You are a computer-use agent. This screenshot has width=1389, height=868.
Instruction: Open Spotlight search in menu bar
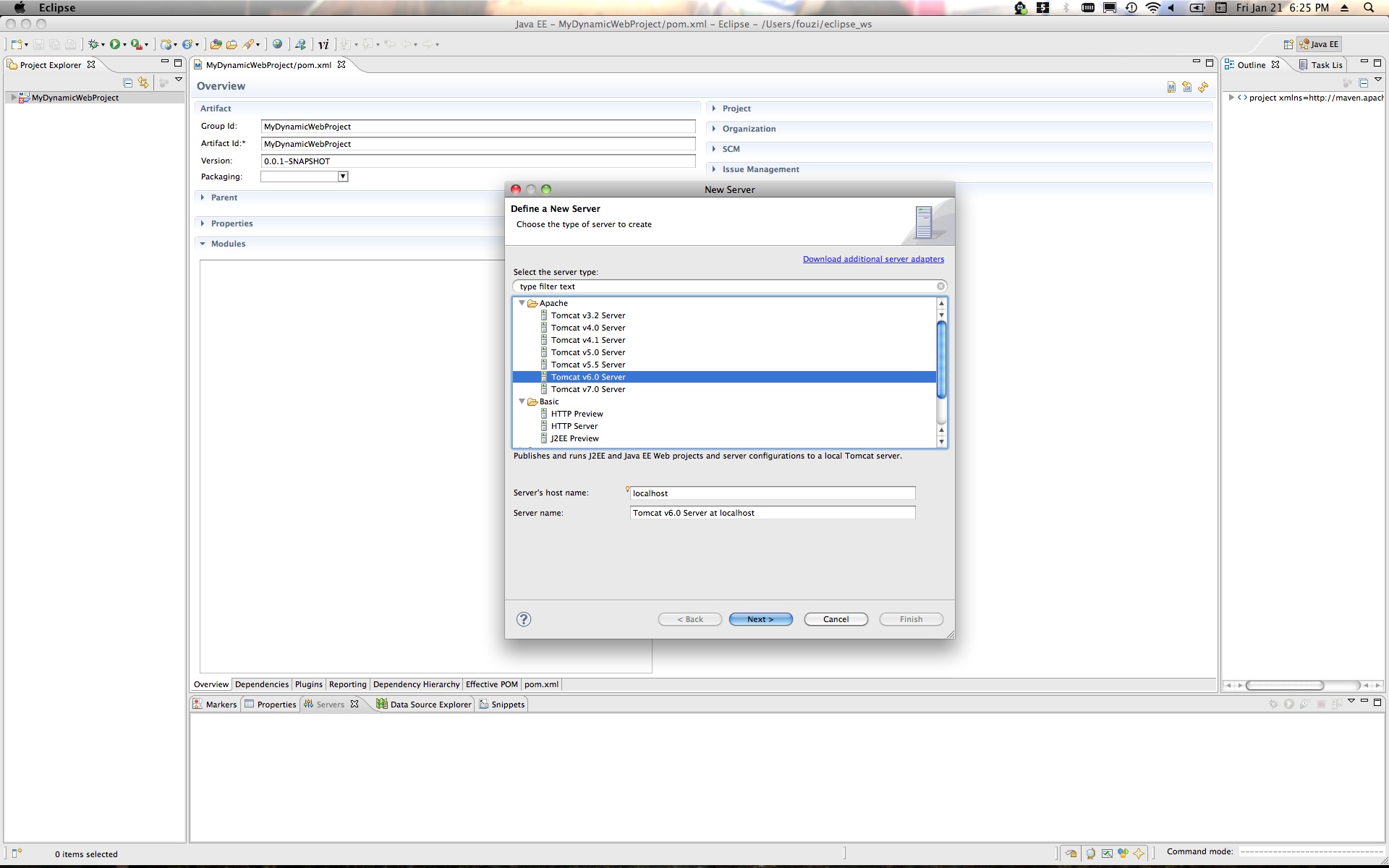1369,8
